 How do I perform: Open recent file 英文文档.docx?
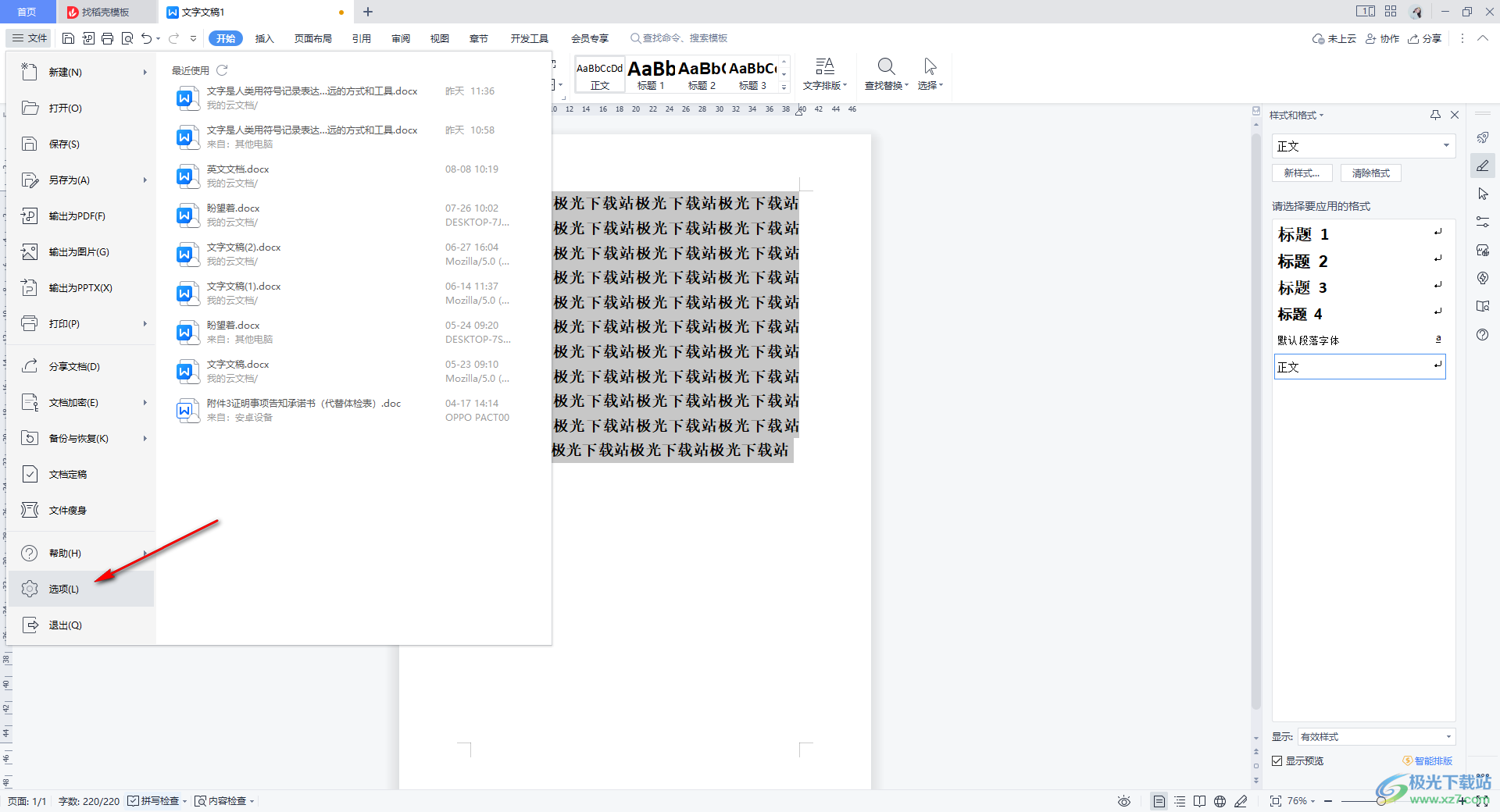[344, 176]
